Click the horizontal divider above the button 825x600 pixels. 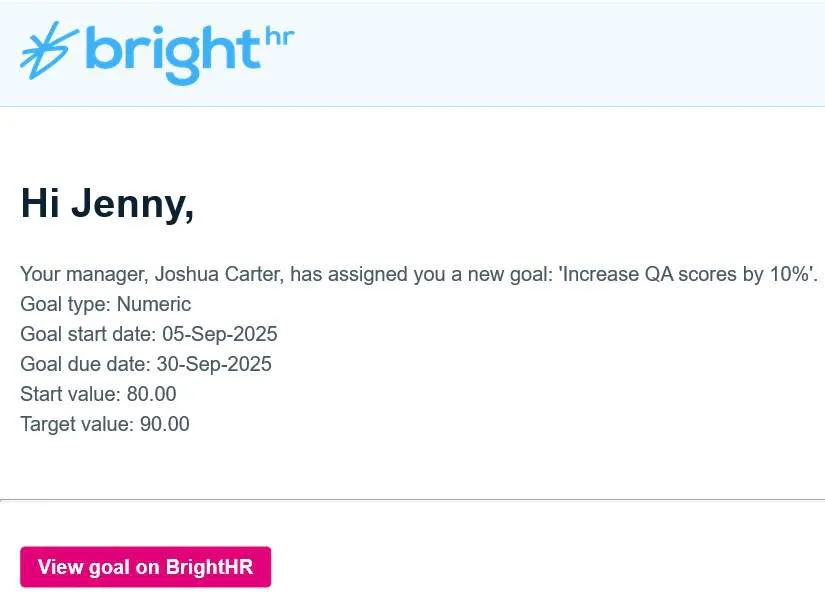[412, 499]
